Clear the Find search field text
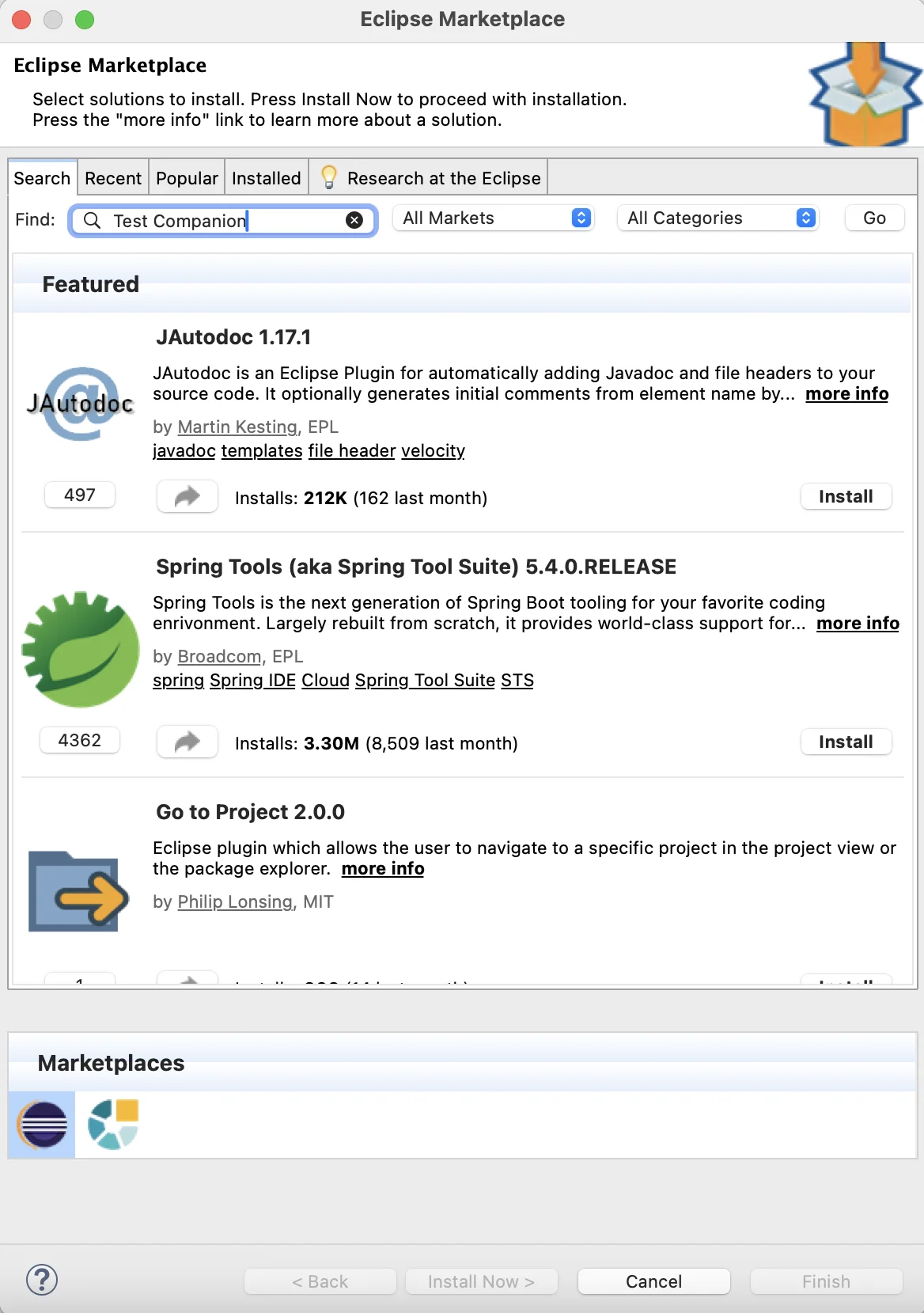Image resolution: width=924 pixels, height=1313 pixels. (x=354, y=220)
